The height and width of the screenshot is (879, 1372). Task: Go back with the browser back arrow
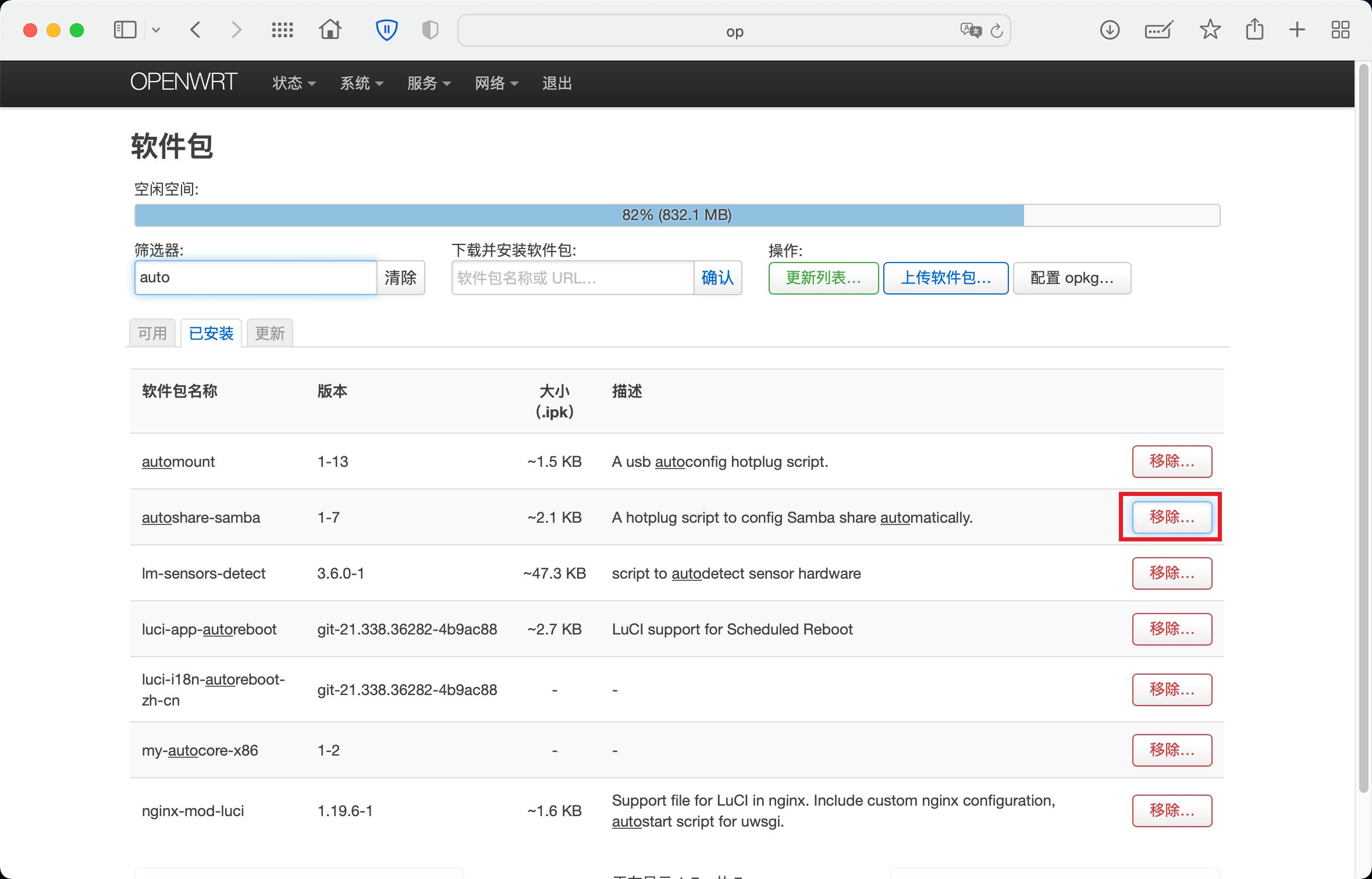(196, 30)
